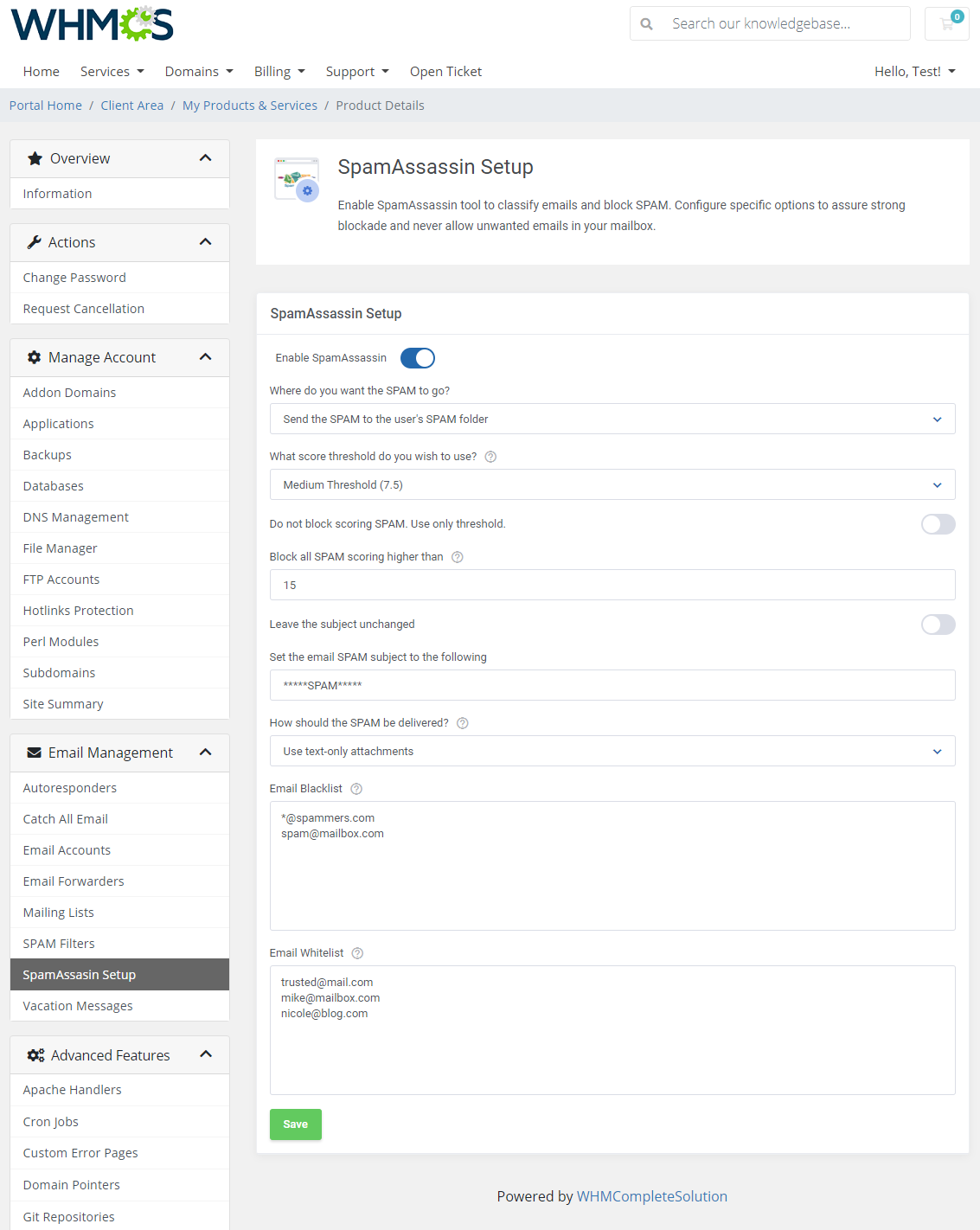Click the SpamAssassin Setup header illustration
Viewport: 980px width, 1230px height.
click(297, 179)
